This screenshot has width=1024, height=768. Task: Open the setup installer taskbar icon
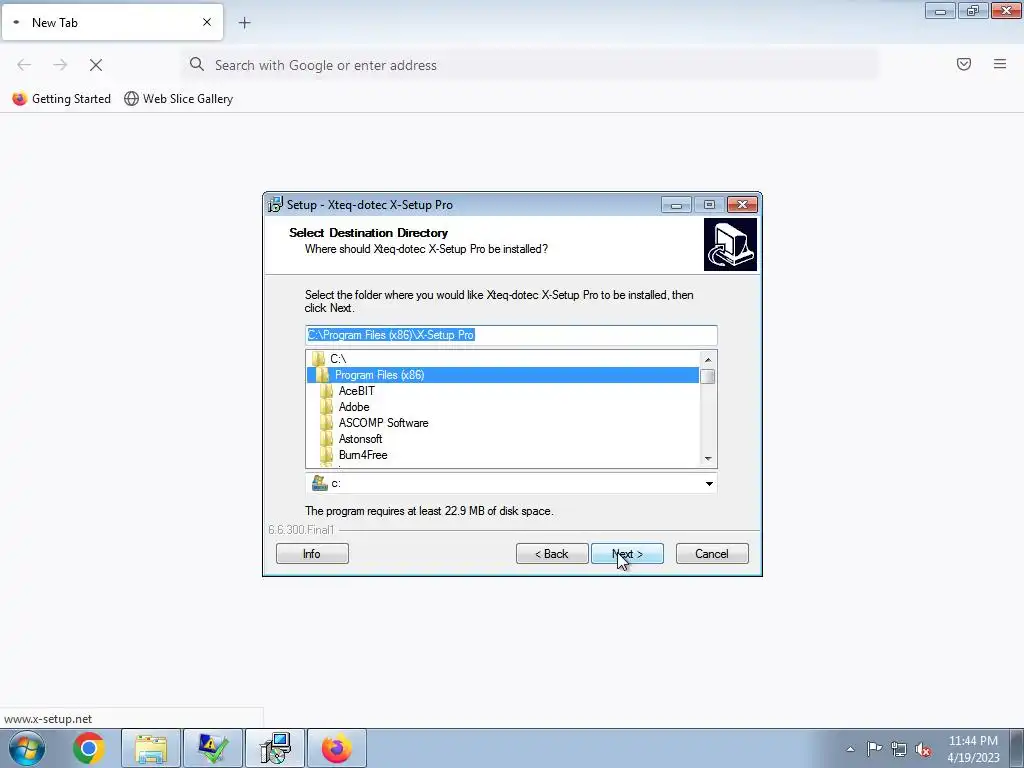(x=275, y=748)
